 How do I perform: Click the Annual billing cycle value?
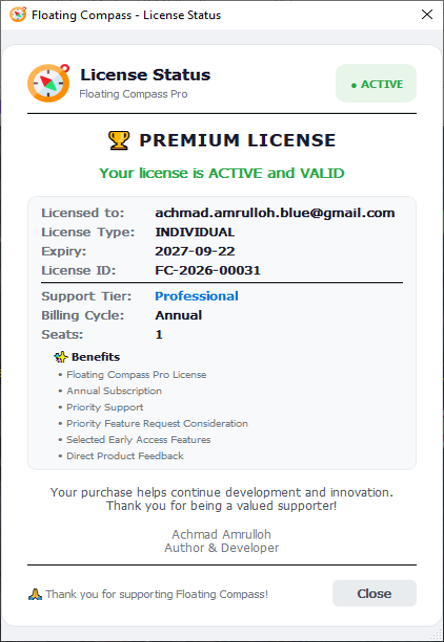click(178, 315)
